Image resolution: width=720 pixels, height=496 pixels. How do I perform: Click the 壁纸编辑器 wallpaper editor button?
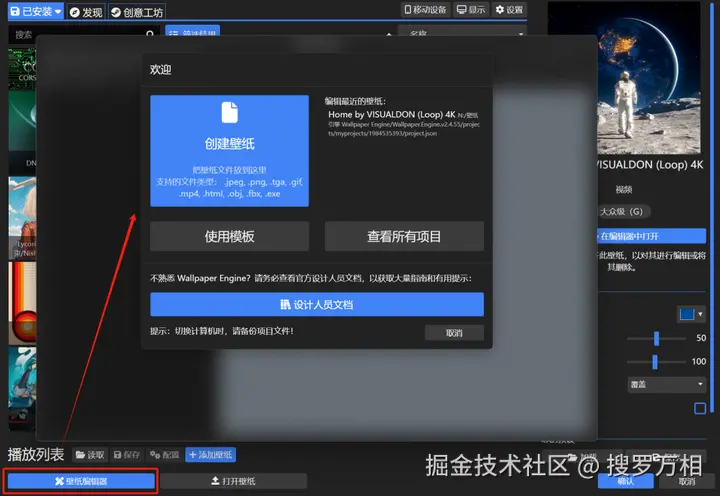pos(81,481)
